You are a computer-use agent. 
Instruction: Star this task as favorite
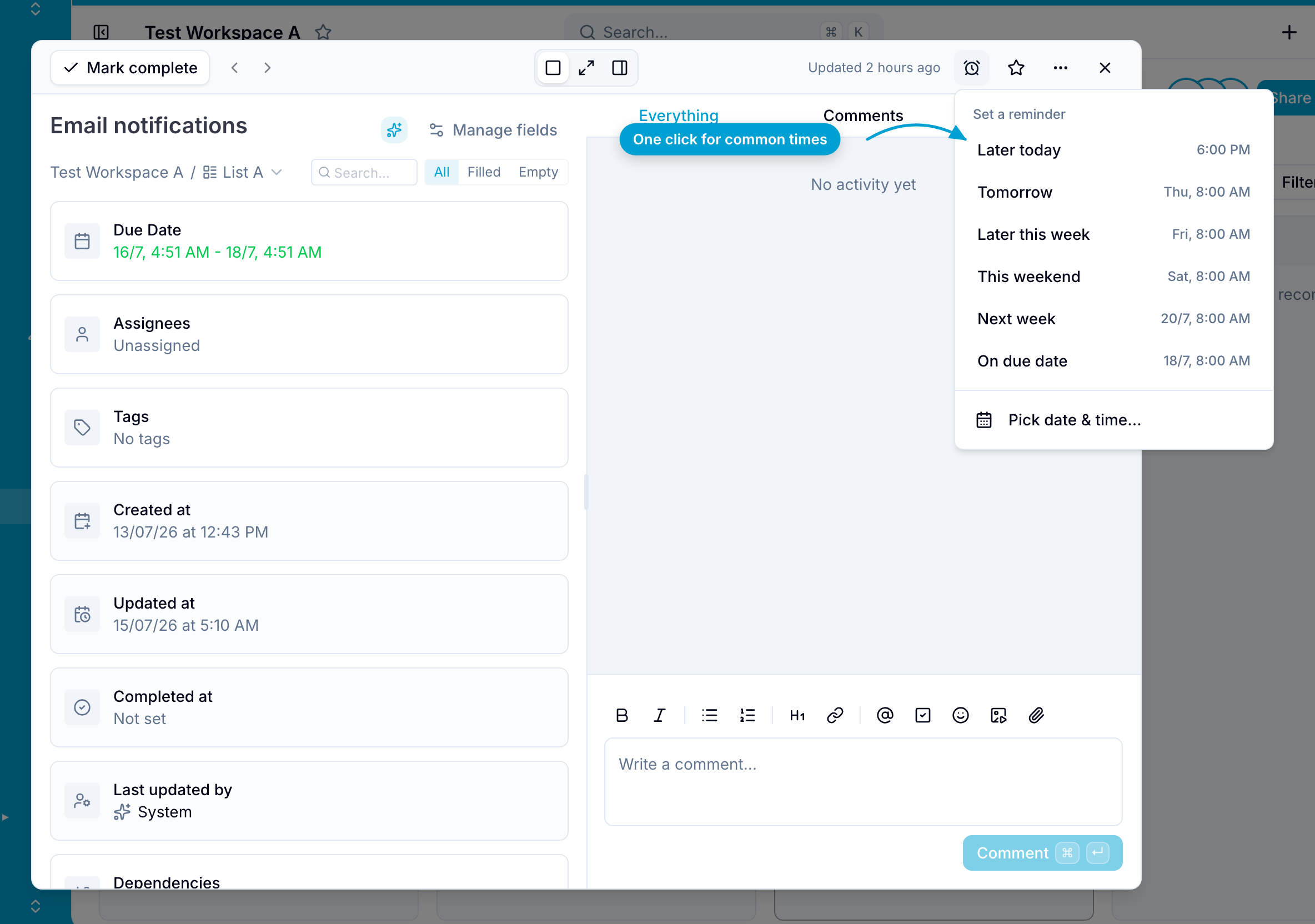pos(1016,68)
